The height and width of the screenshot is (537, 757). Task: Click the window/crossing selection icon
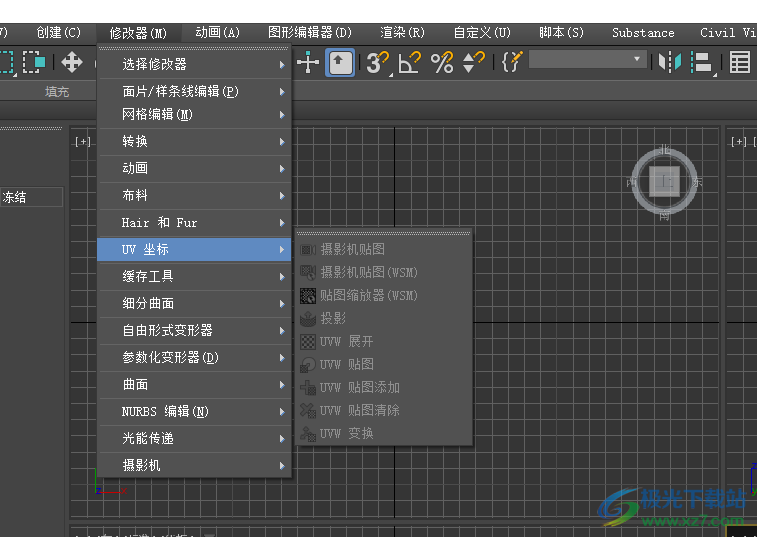(x=34, y=63)
